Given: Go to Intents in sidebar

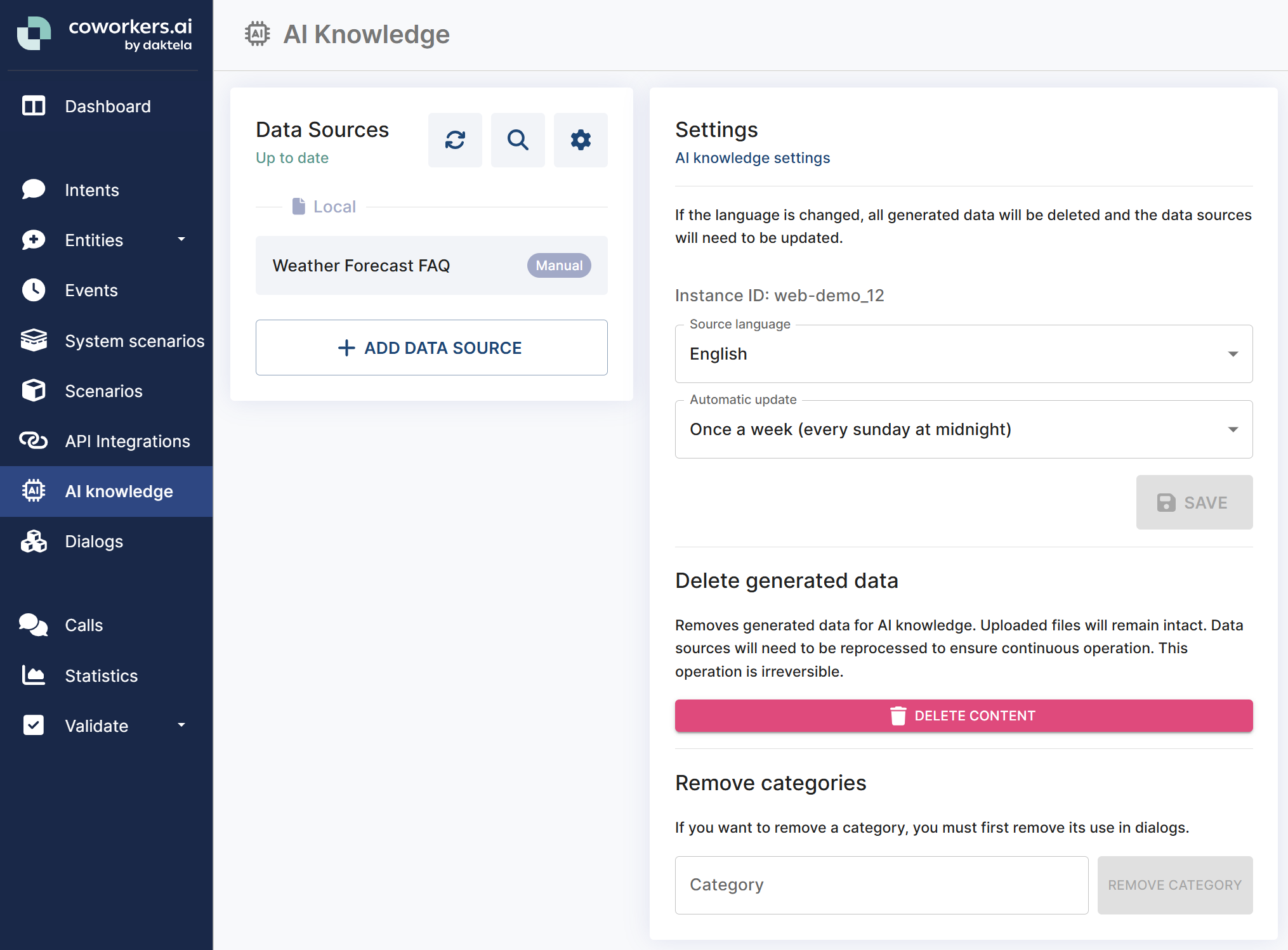Looking at the screenshot, I should pos(92,190).
